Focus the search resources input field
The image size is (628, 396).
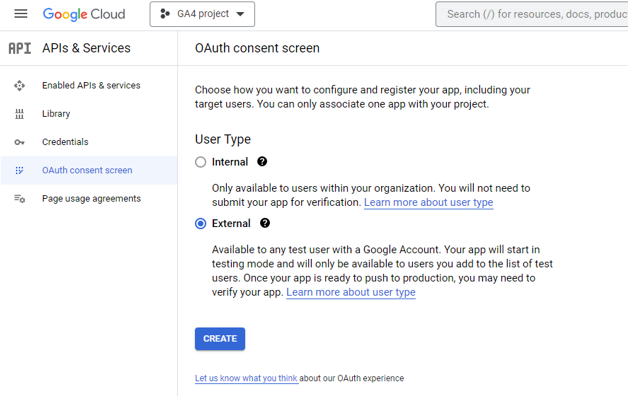pyautogui.click(x=533, y=14)
